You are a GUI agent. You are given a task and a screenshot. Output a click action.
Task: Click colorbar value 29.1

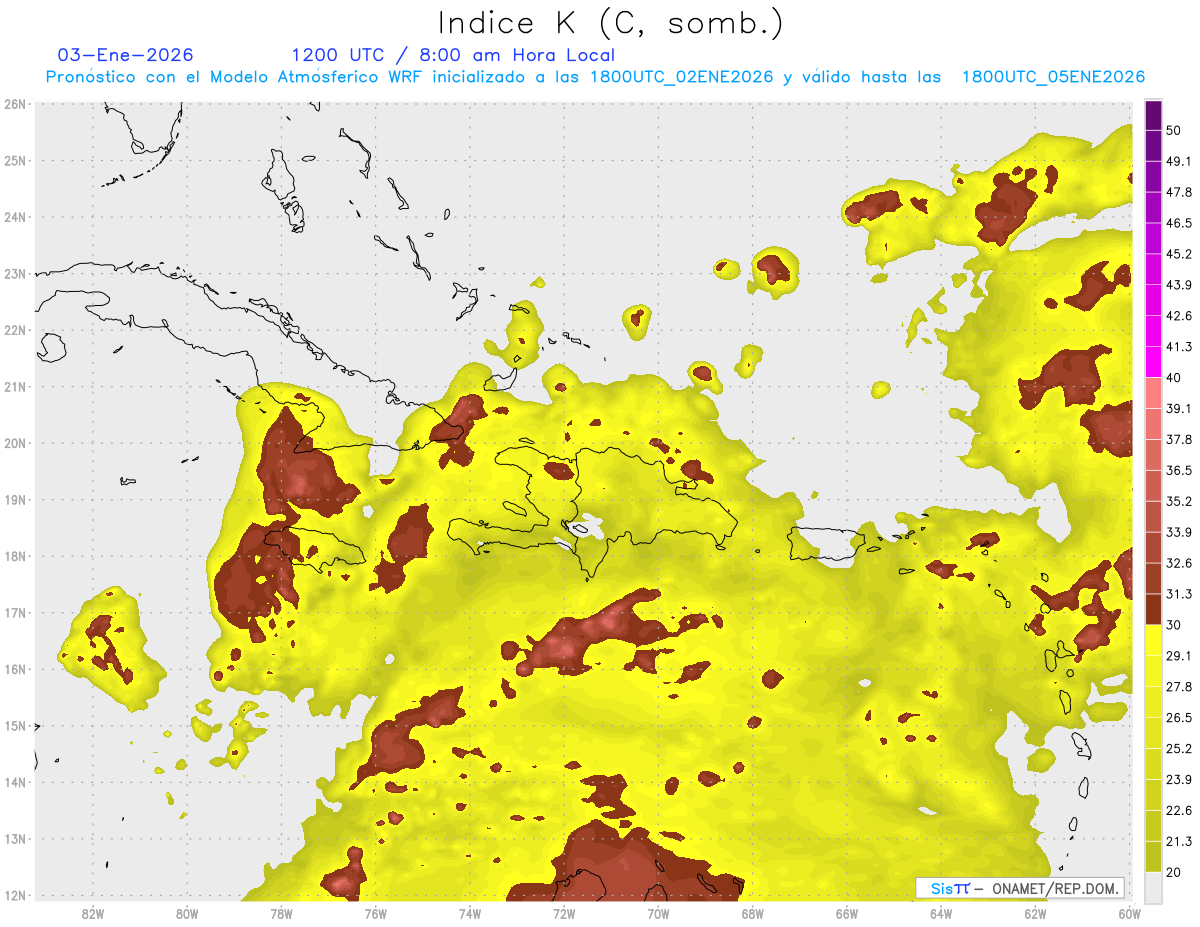1178,656
